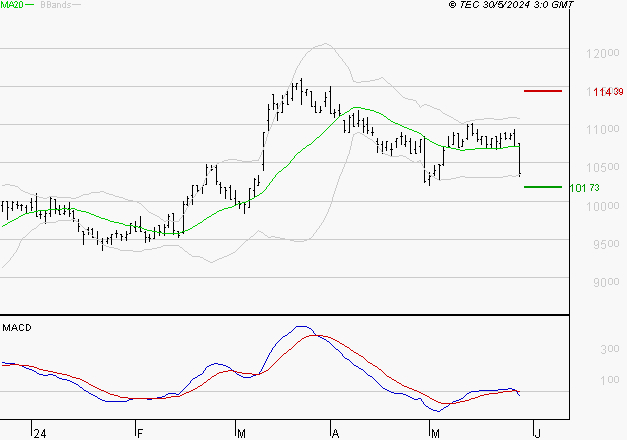The height and width of the screenshot is (440, 627).
Task: Click the MACD panel label
Action: coord(17,328)
